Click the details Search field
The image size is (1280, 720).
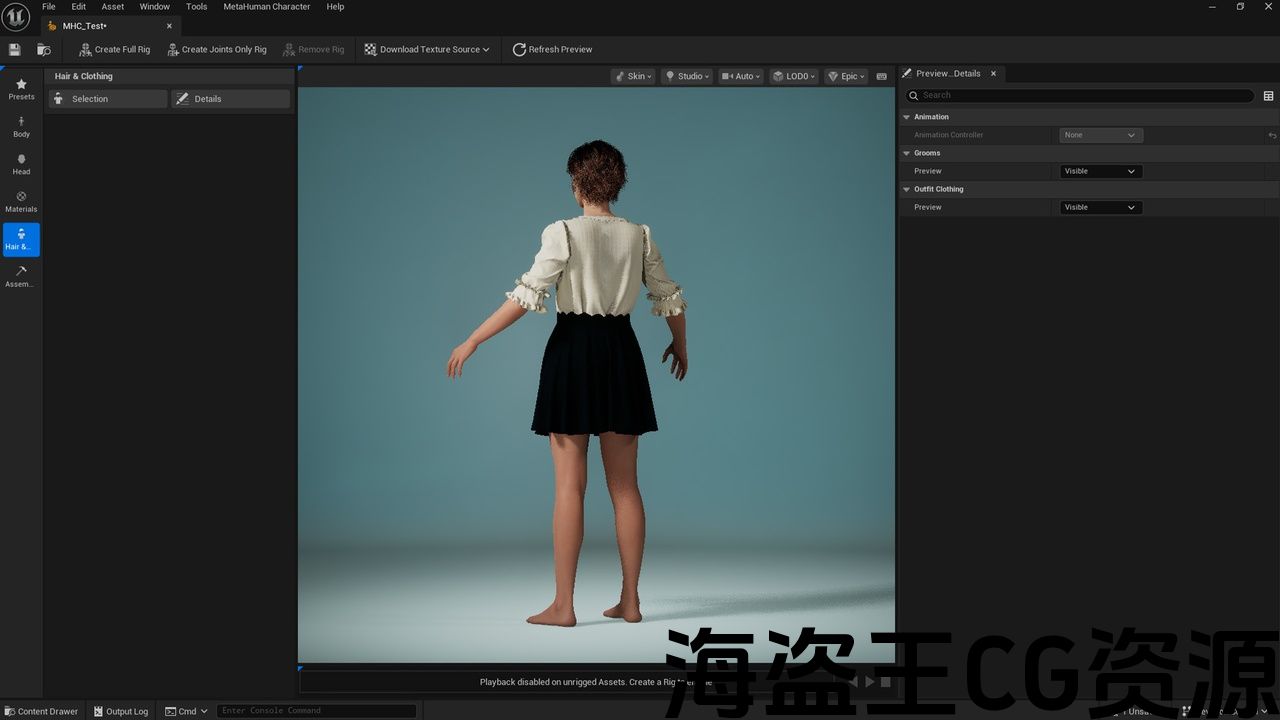coord(1079,96)
